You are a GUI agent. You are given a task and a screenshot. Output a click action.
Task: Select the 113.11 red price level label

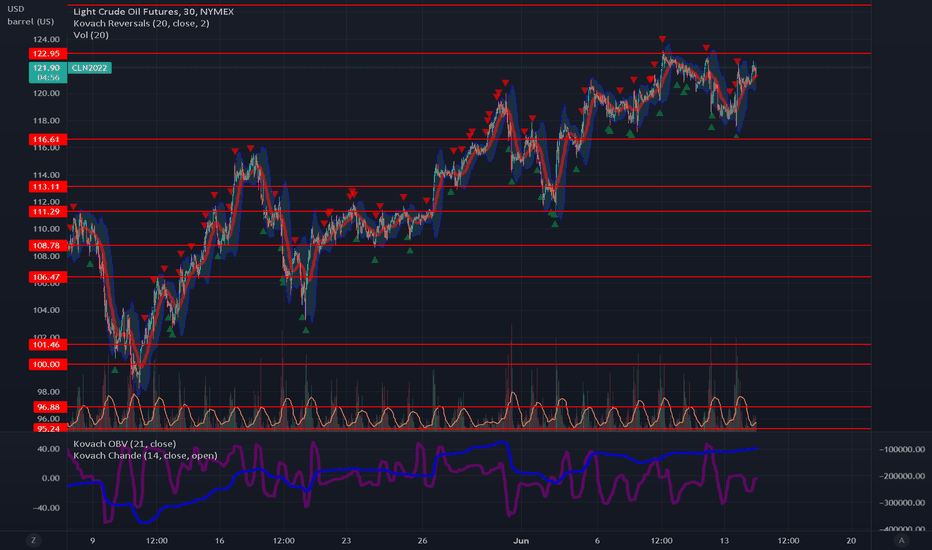[x=48, y=187]
